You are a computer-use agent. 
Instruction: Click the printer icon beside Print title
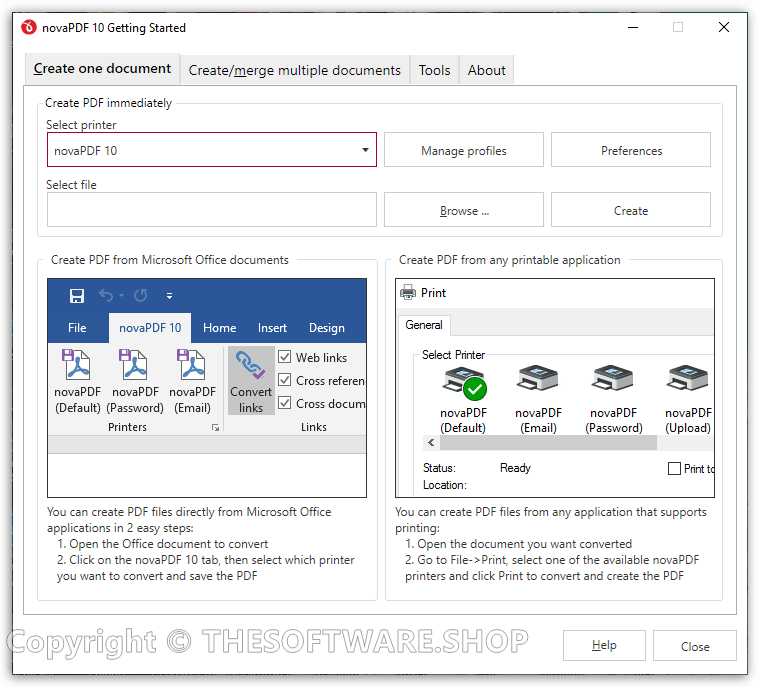pos(408,292)
